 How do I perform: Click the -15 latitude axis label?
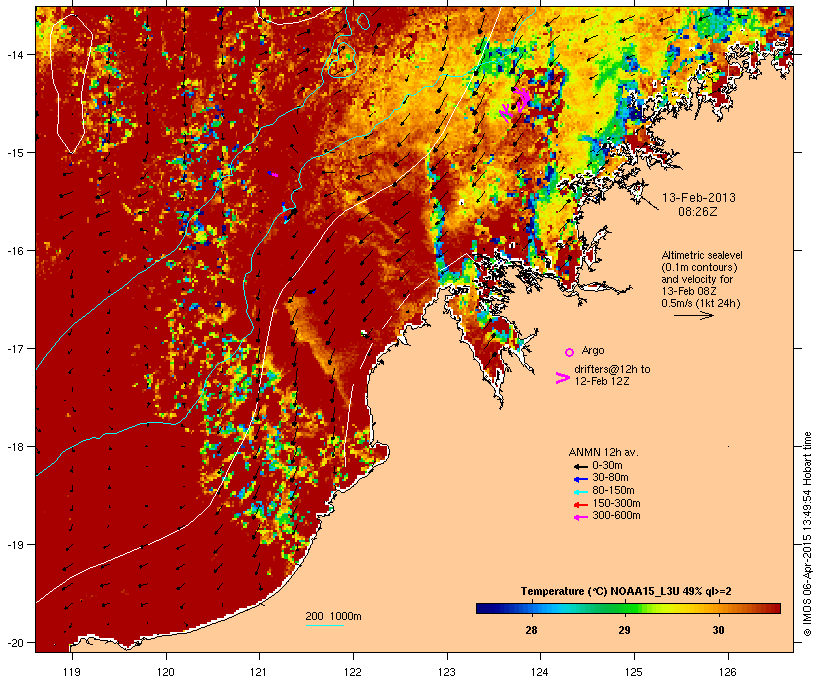(x=14, y=153)
